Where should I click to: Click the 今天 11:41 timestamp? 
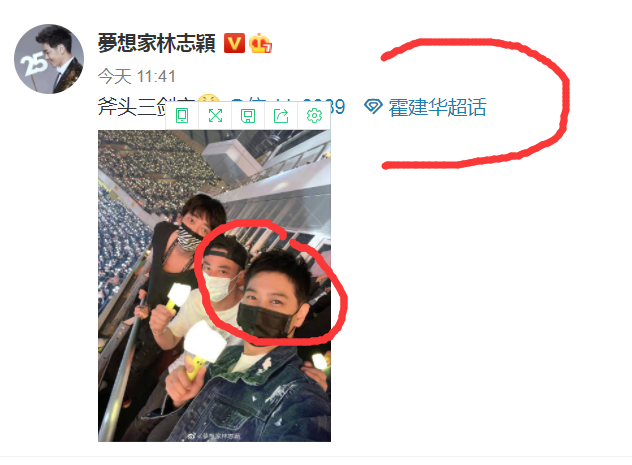tap(137, 76)
